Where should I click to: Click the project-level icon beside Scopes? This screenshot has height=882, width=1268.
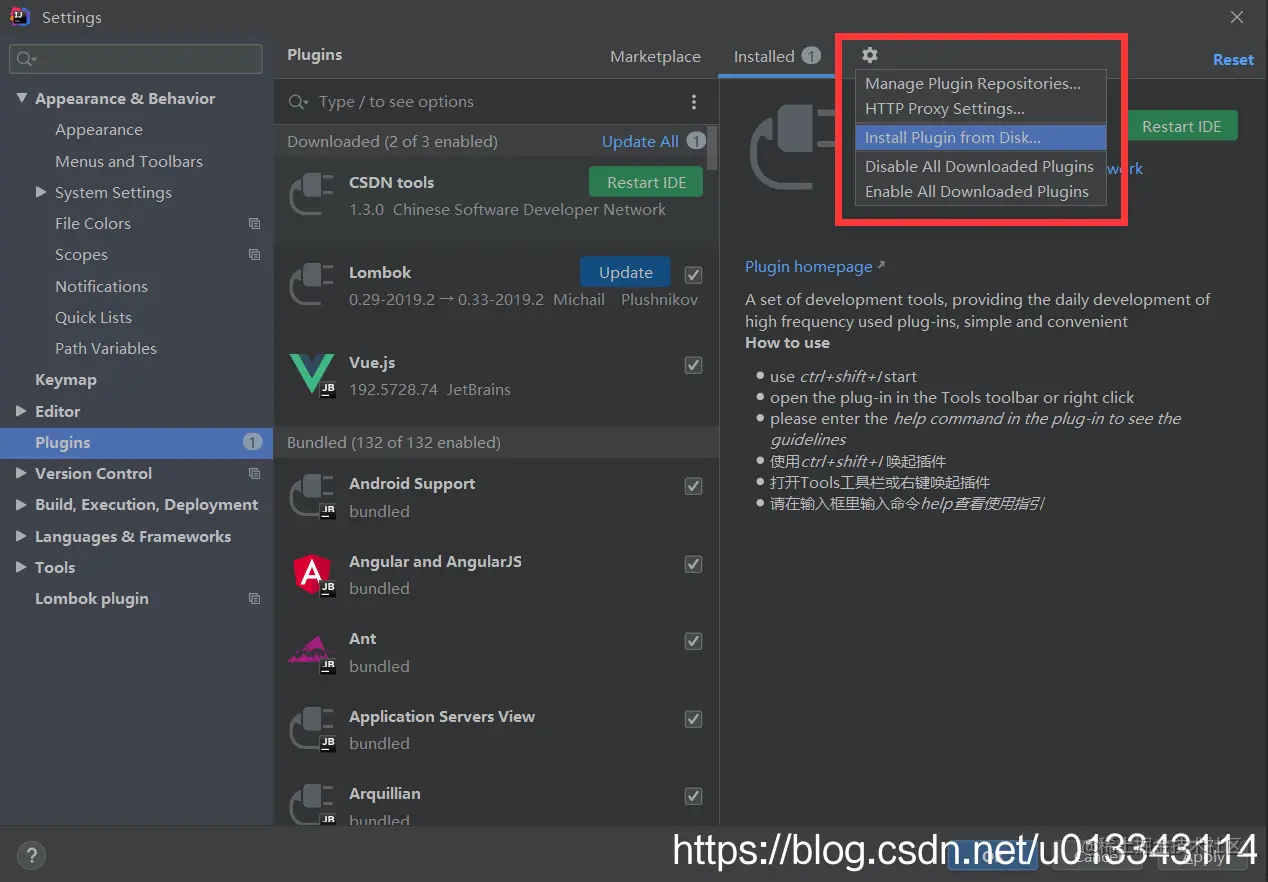(x=254, y=255)
